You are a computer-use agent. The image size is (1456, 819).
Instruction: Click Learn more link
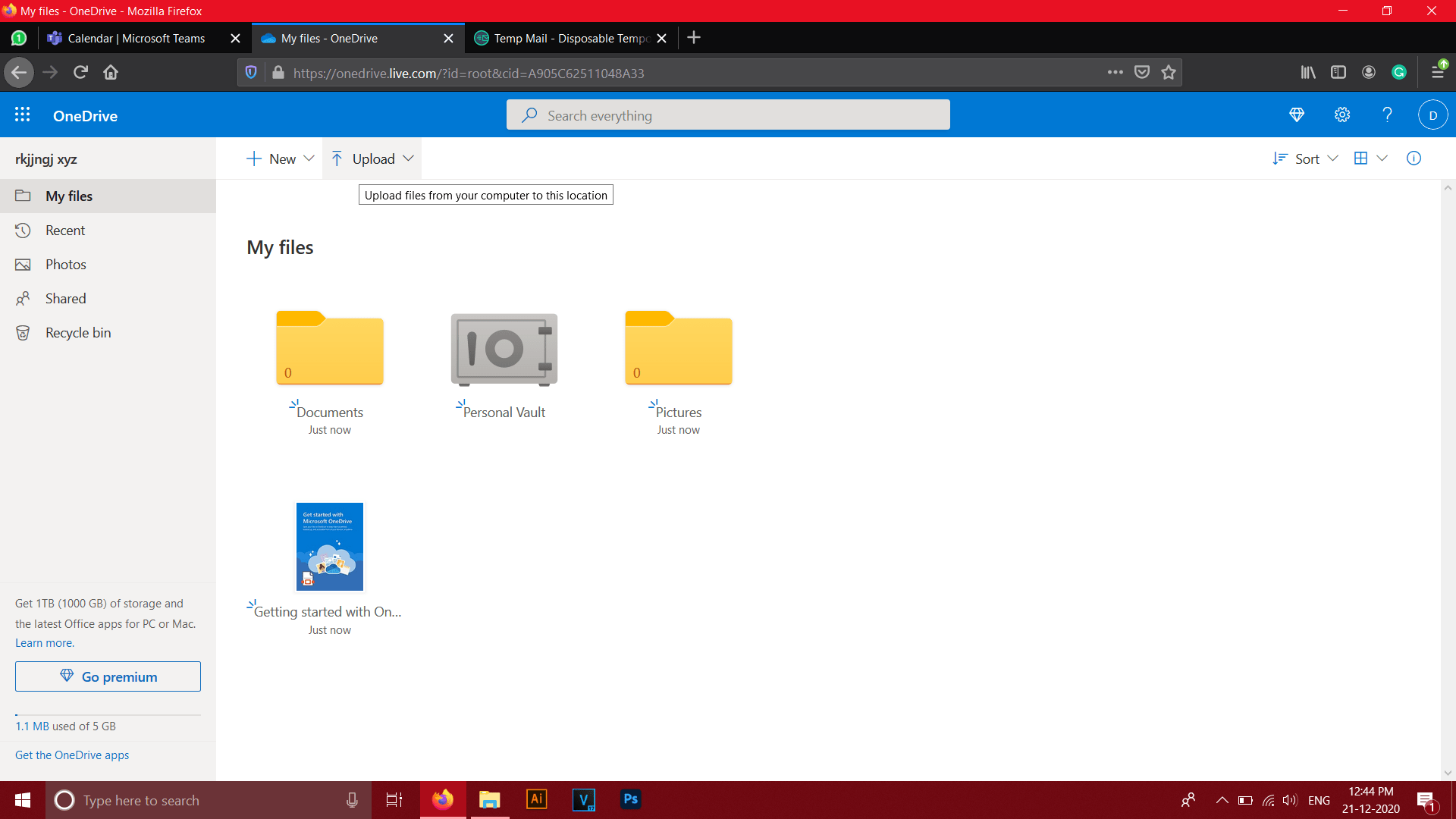point(45,643)
